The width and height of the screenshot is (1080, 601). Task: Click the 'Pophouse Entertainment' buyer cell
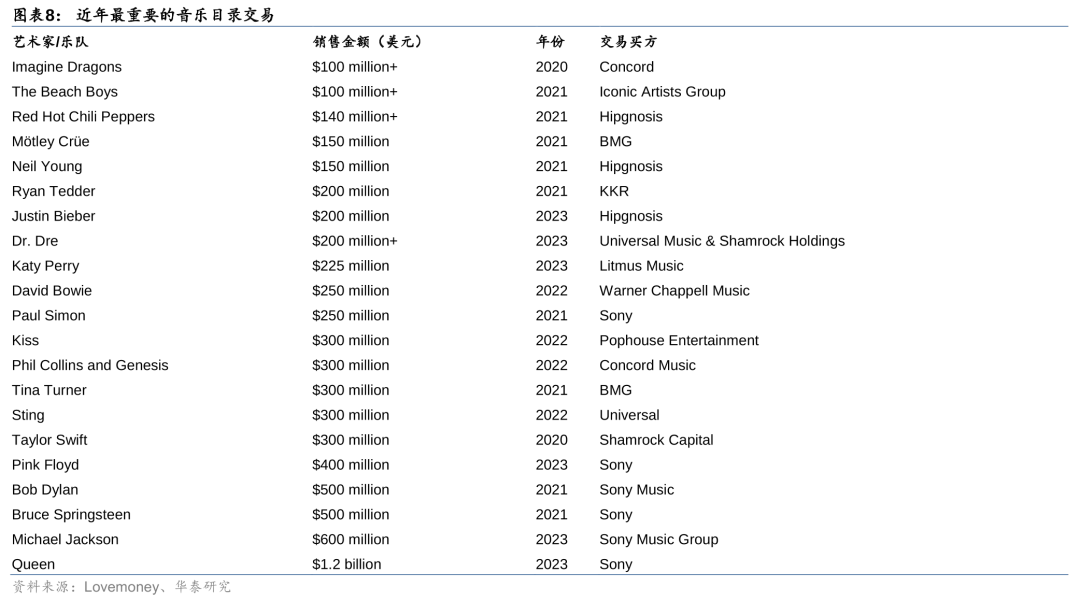point(678,340)
